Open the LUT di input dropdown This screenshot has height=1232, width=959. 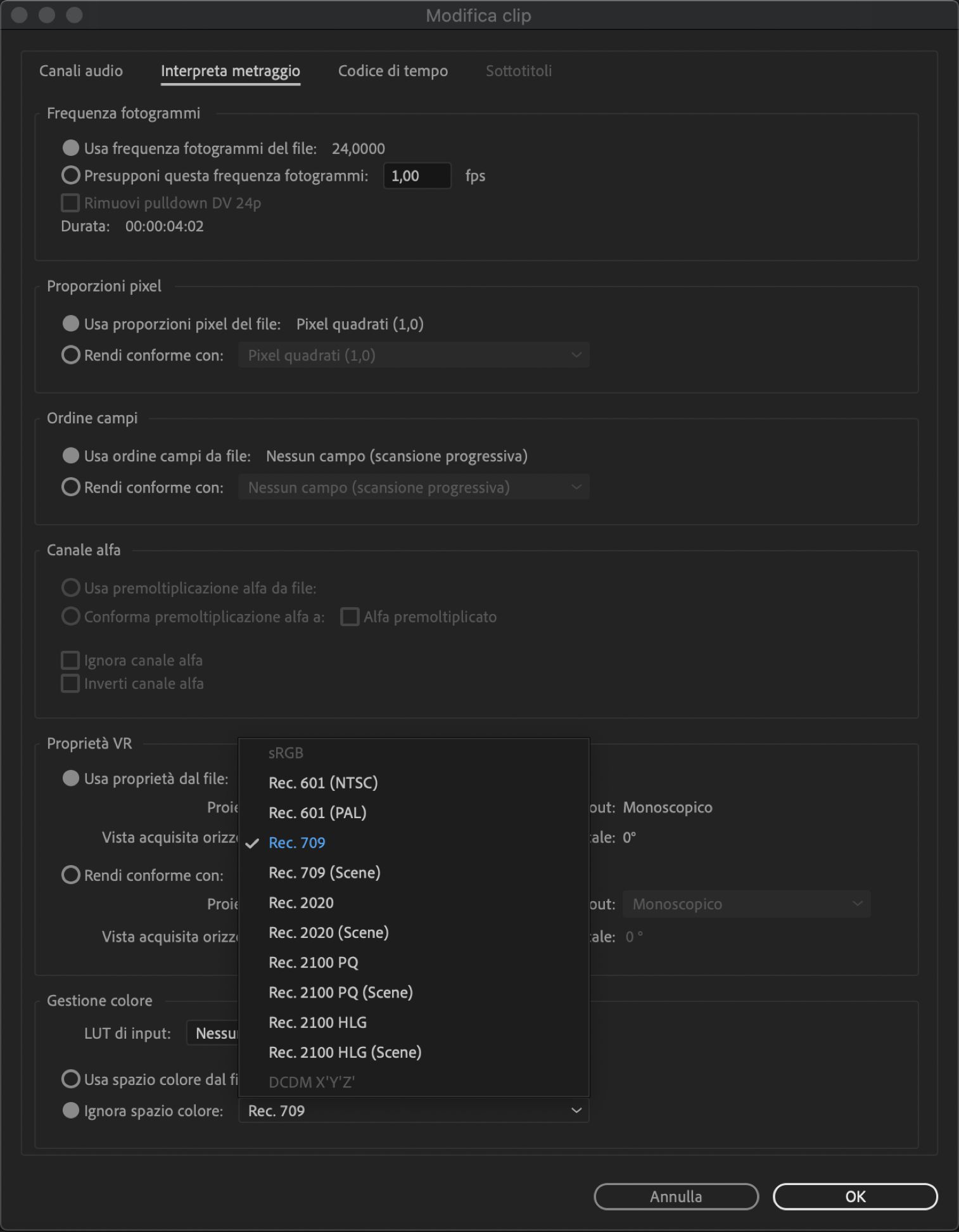213,1033
